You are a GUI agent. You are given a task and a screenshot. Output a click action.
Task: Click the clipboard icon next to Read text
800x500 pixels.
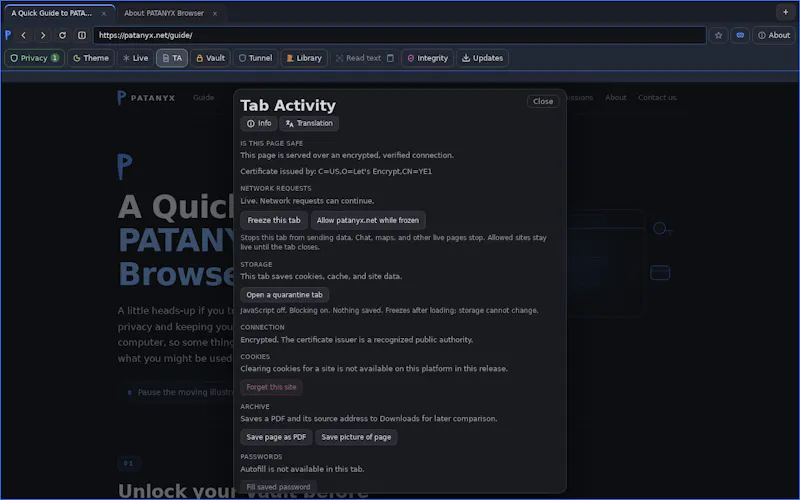390,58
